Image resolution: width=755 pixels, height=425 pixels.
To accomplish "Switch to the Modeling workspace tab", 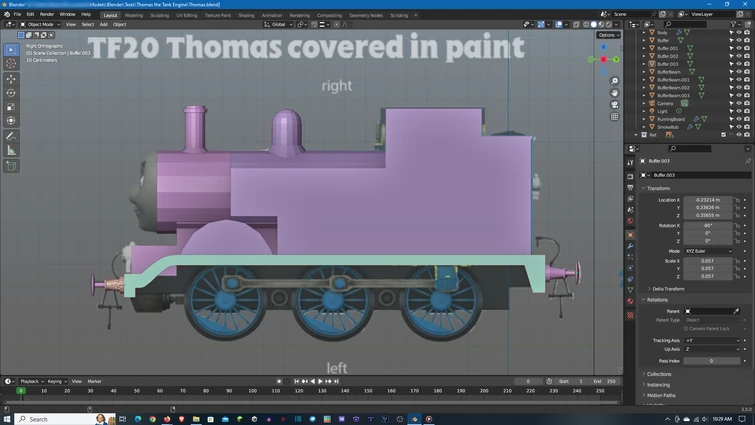I will pos(134,15).
